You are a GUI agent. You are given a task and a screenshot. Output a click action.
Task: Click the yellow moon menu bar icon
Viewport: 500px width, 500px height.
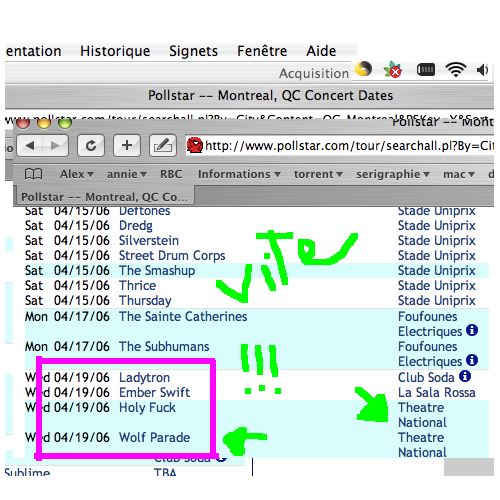point(363,69)
